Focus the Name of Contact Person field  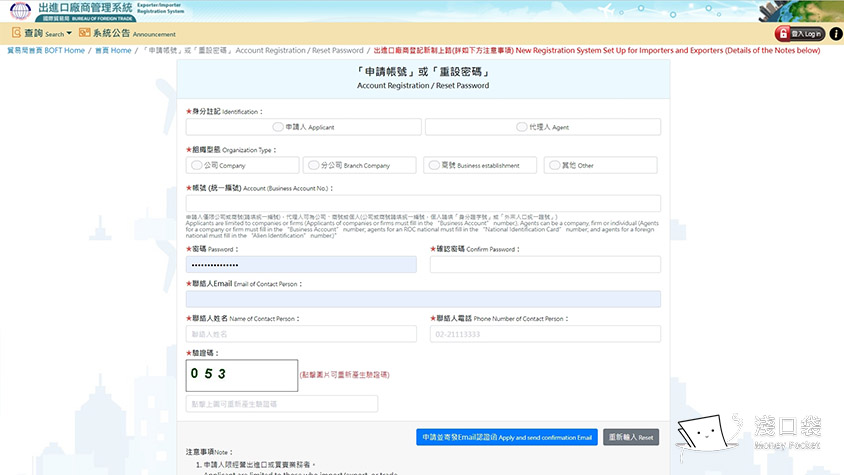click(x=301, y=334)
